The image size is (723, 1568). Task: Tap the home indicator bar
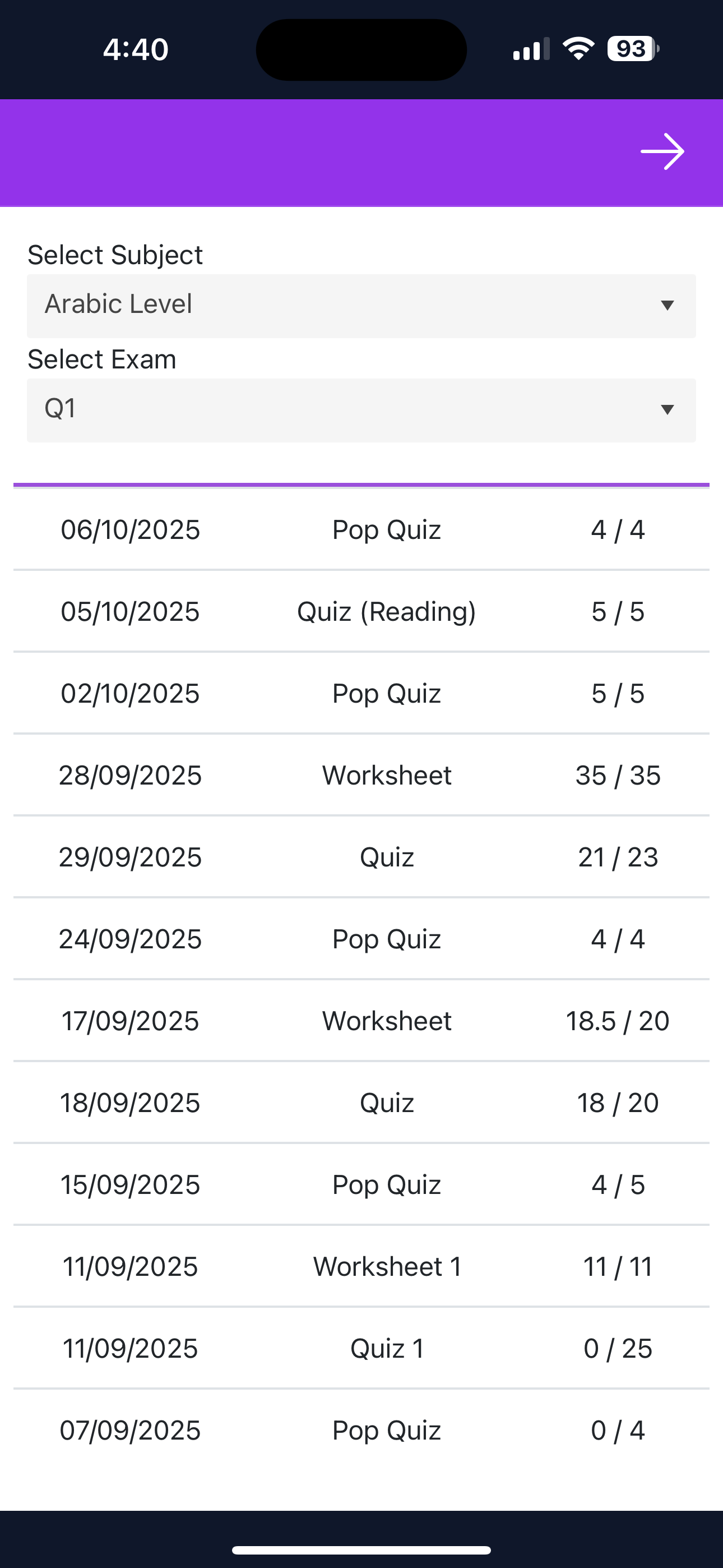coord(361,1549)
